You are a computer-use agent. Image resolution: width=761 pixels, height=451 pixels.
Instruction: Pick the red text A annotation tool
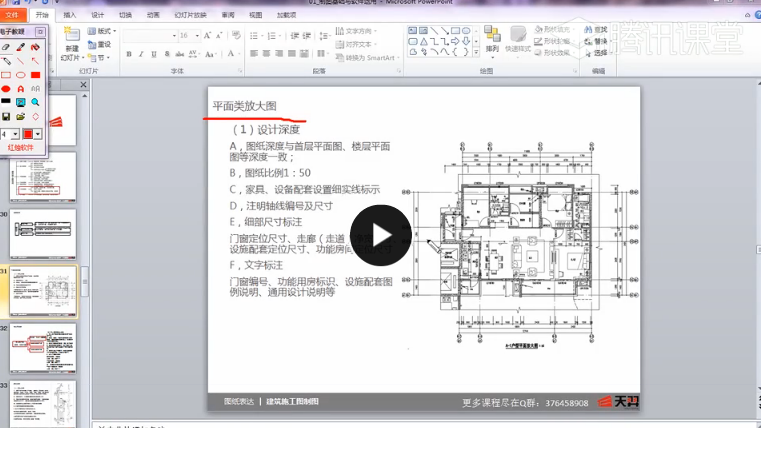coord(20,89)
